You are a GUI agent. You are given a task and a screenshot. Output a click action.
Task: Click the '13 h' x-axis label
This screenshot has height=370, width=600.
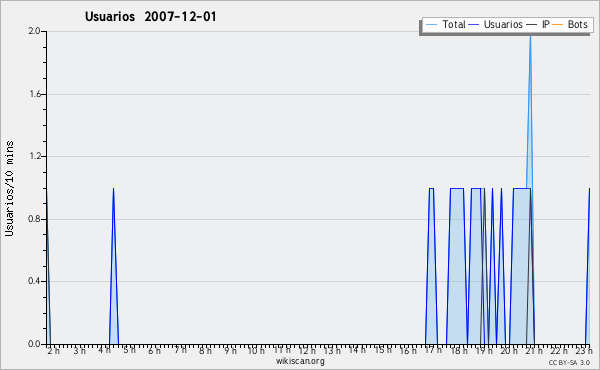coord(332,350)
